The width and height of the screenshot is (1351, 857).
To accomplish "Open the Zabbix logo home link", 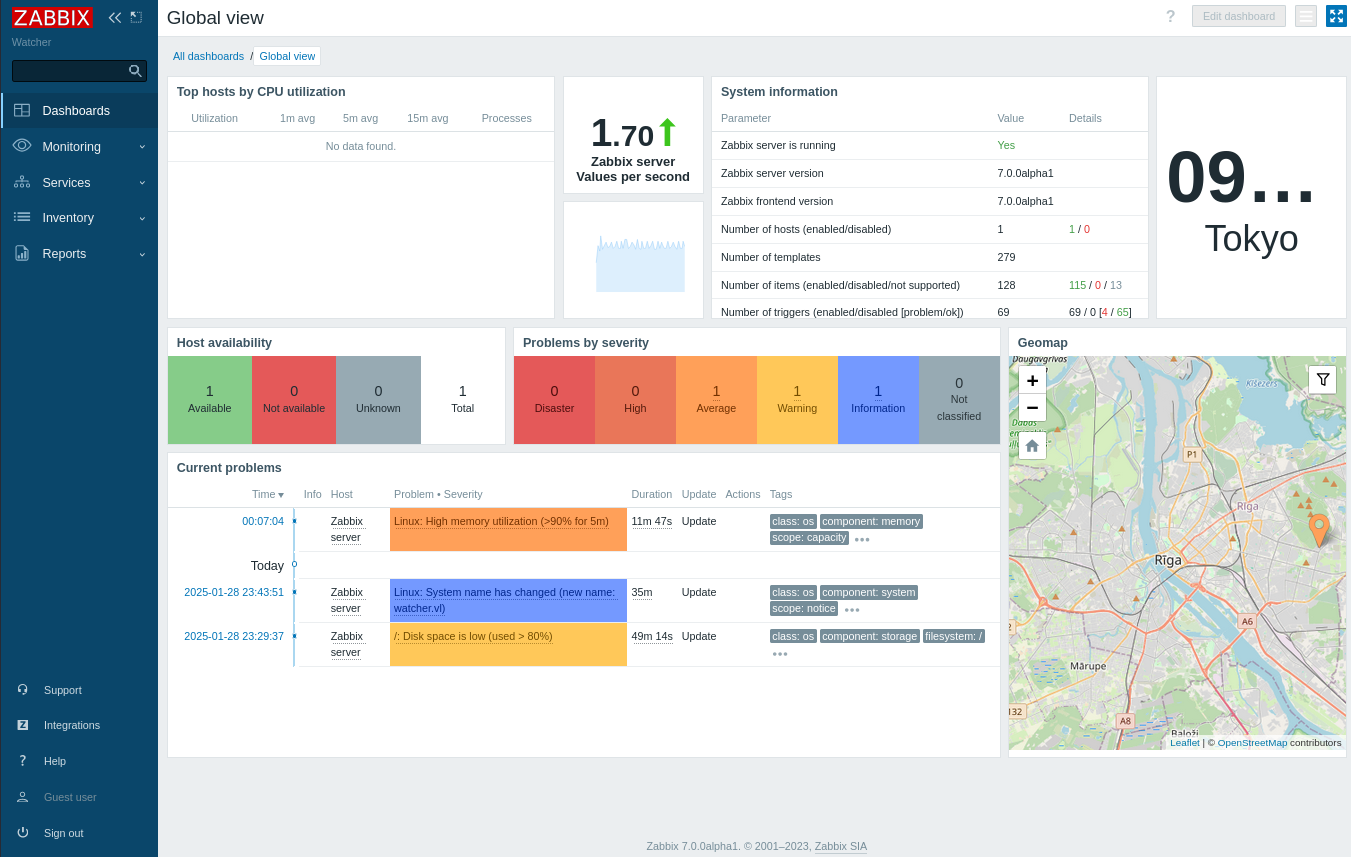I will pos(52,18).
